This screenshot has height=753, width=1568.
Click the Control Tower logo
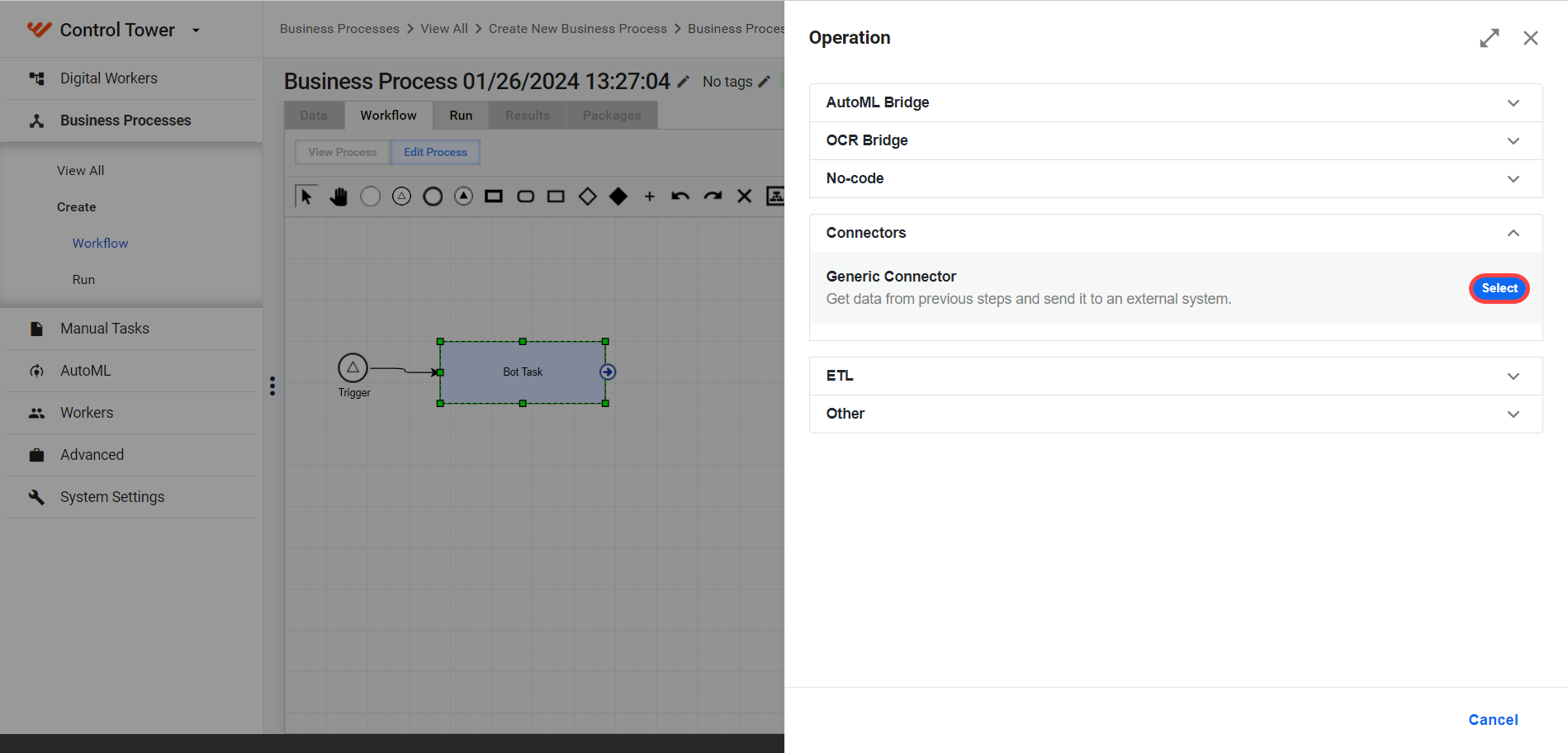39,30
